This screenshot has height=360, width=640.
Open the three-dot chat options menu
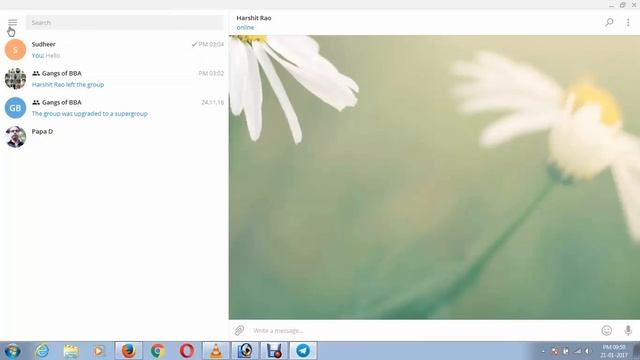(x=628, y=22)
